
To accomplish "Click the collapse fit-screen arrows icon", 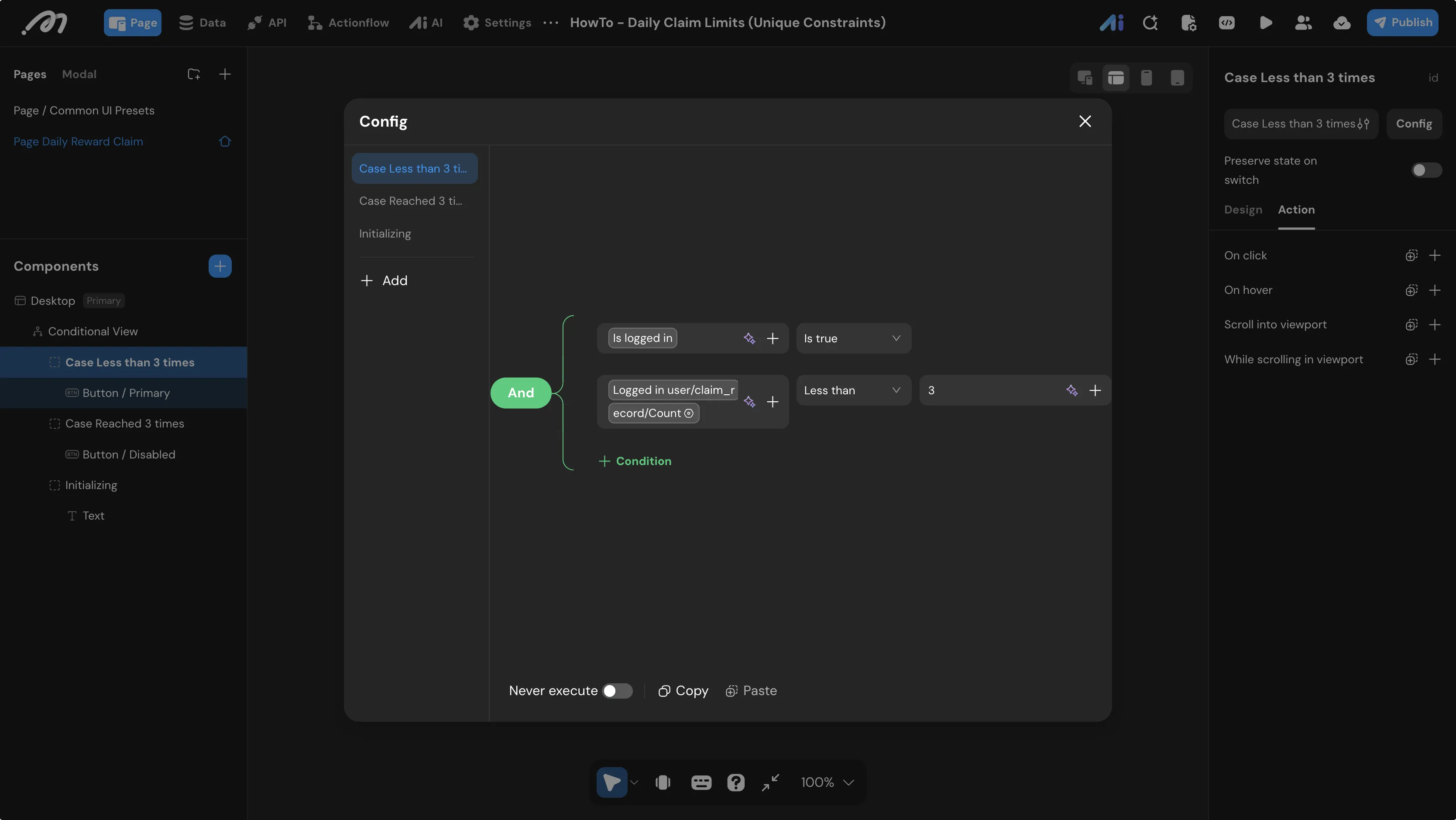I will (x=770, y=782).
